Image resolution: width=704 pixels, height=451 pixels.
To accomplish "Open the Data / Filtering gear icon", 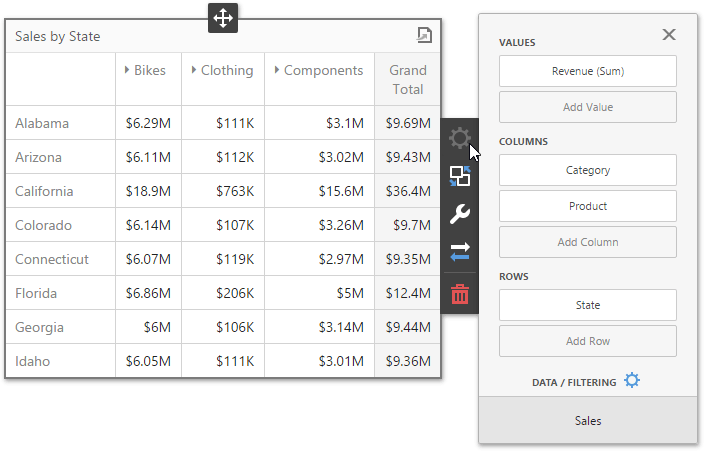I will [x=631, y=381].
